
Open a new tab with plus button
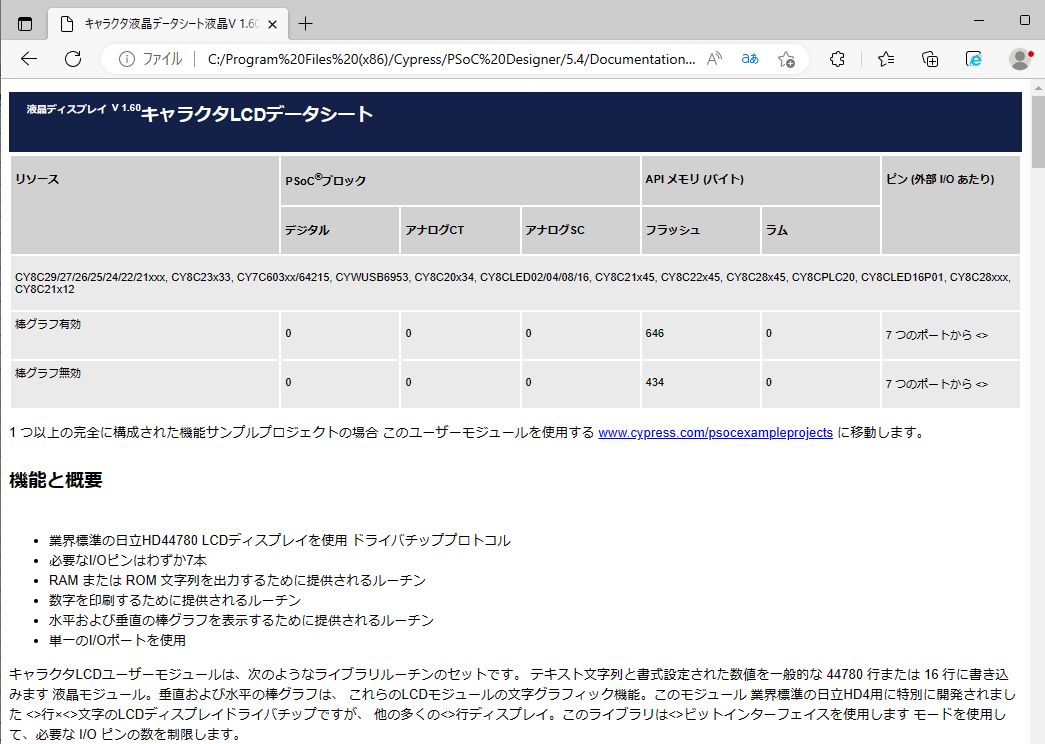[x=305, y=24]
